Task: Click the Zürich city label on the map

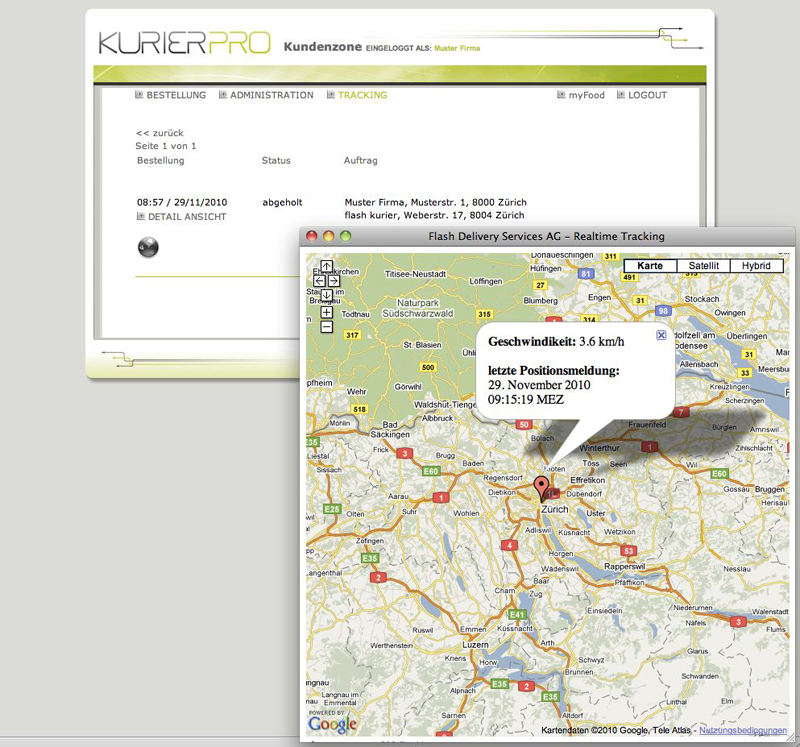Action: click(555, 509)
